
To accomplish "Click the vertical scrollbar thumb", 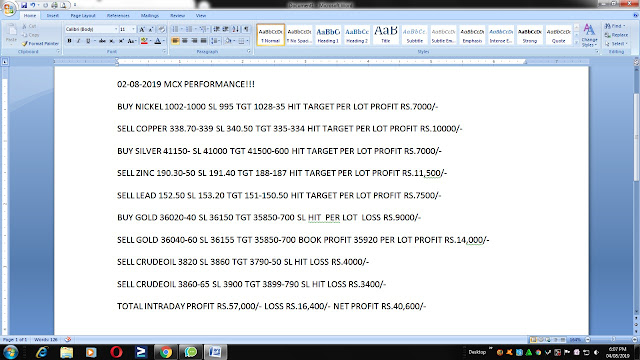I will pos(636,138).
